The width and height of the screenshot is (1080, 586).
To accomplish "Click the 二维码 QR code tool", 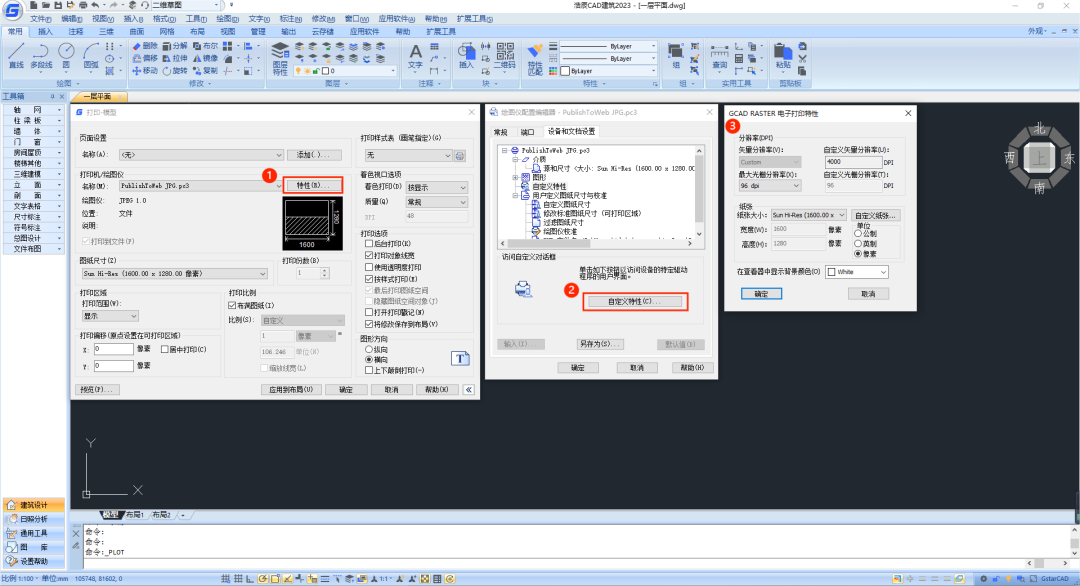I will (x=505, y=56).
